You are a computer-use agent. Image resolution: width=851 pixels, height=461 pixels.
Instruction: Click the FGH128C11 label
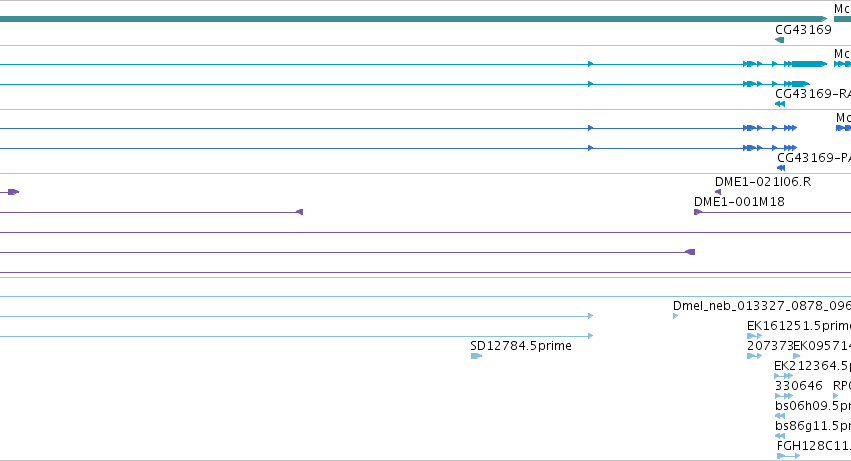tap(814, 446)
